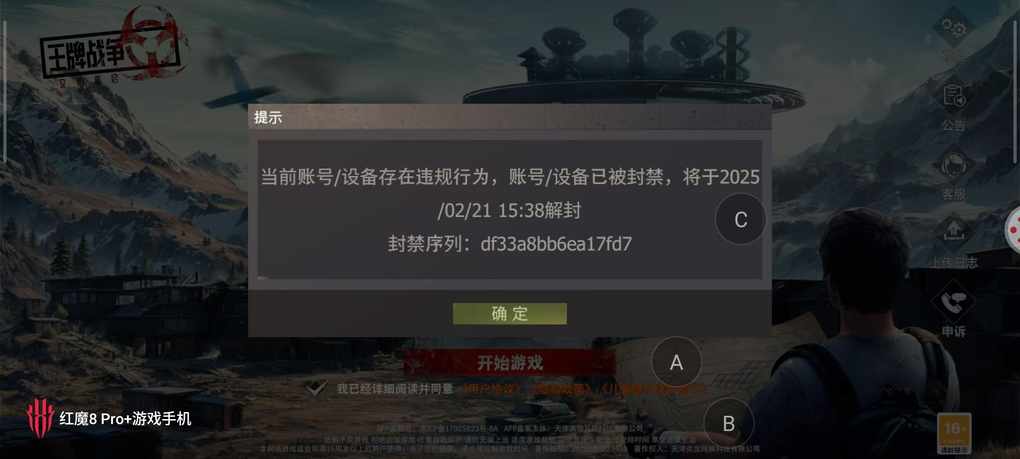The image size is (1020, 459).
Task: Open the 申诉 appeal icon
Action: point(954,311)
